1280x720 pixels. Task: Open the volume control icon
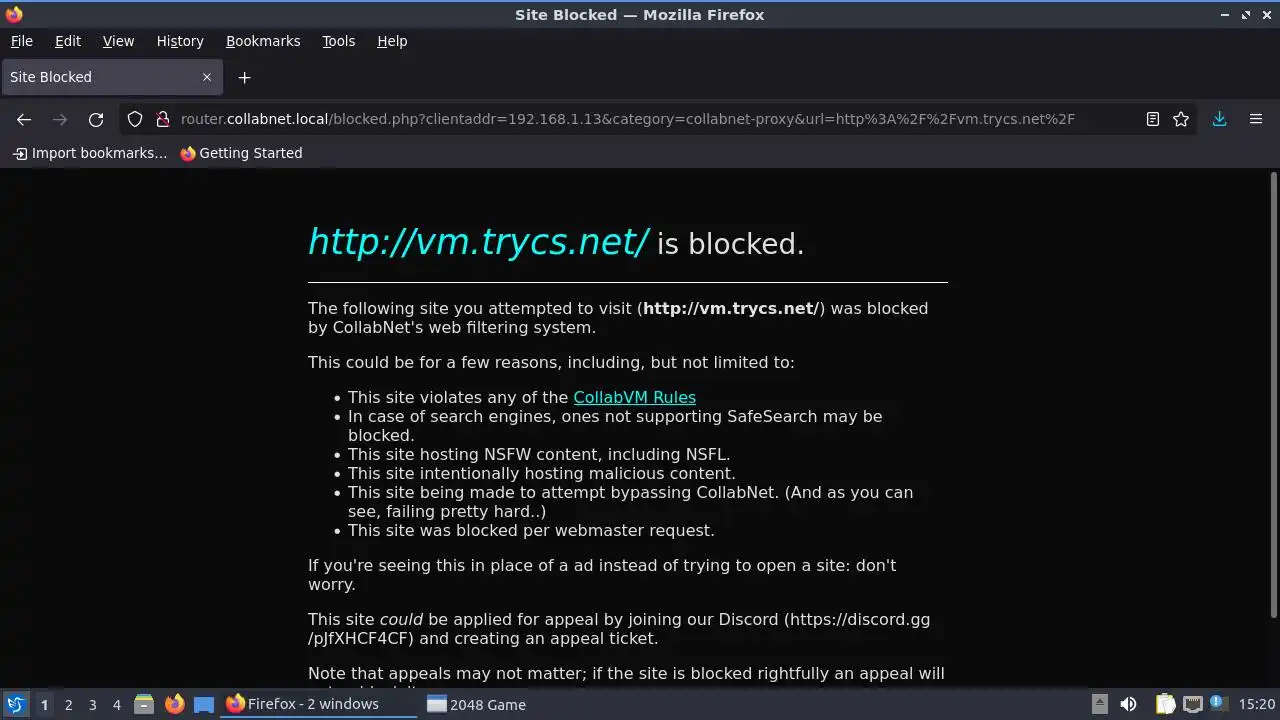pyautogui.click(x=1128, y=704)
